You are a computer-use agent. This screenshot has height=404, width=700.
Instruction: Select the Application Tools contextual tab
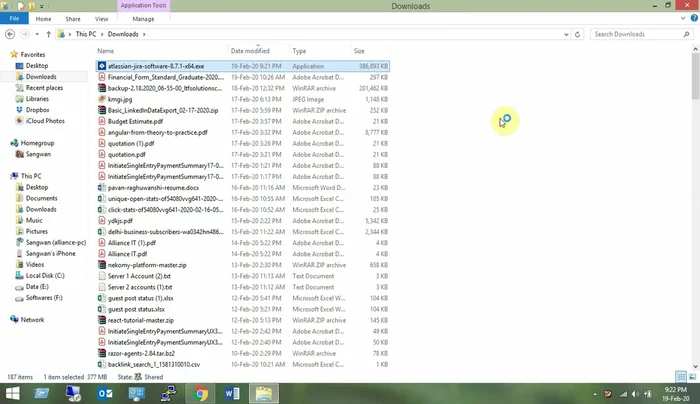tap(143, 5)
